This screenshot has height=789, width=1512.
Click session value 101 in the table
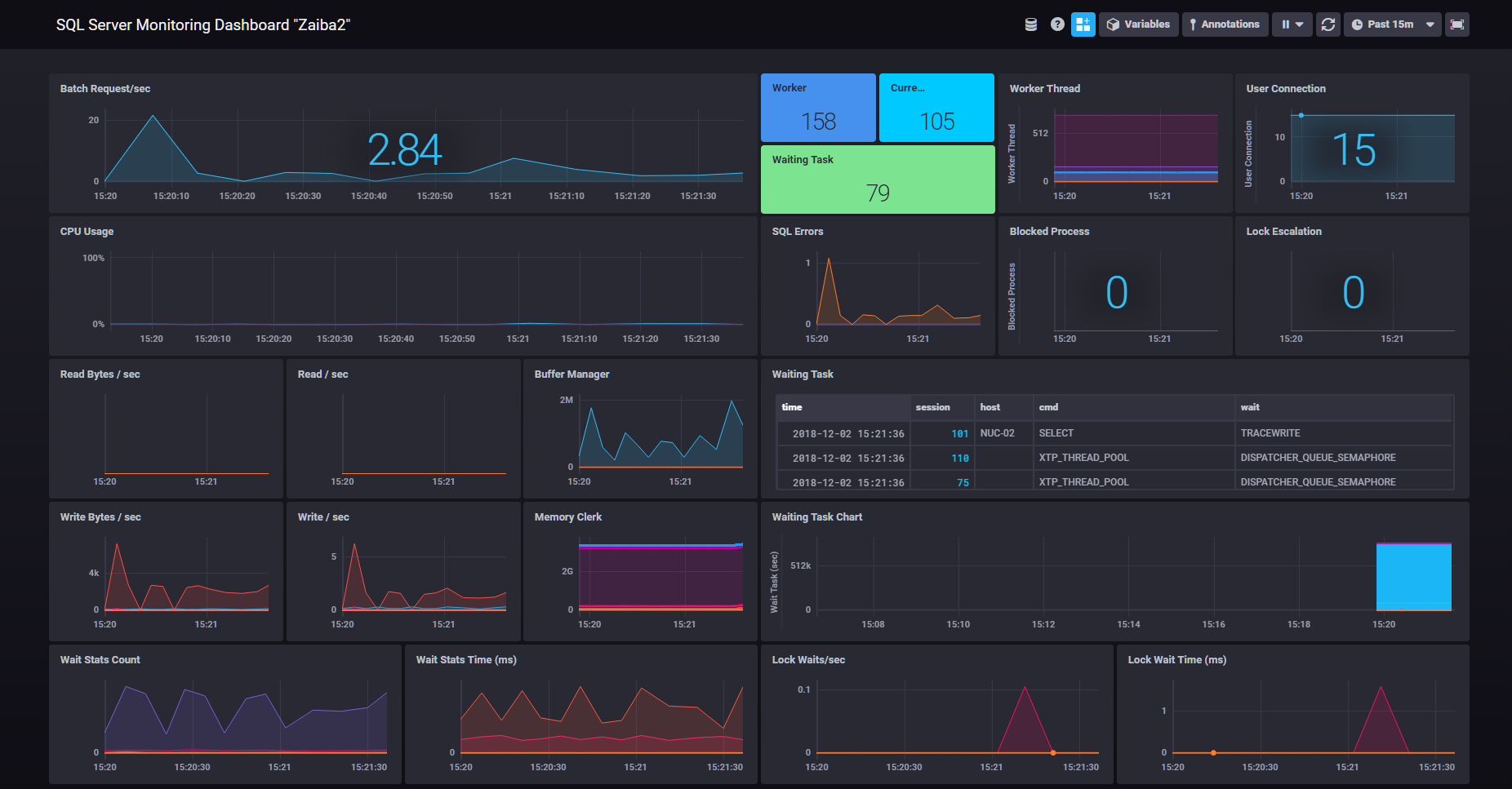click(960, 434)
